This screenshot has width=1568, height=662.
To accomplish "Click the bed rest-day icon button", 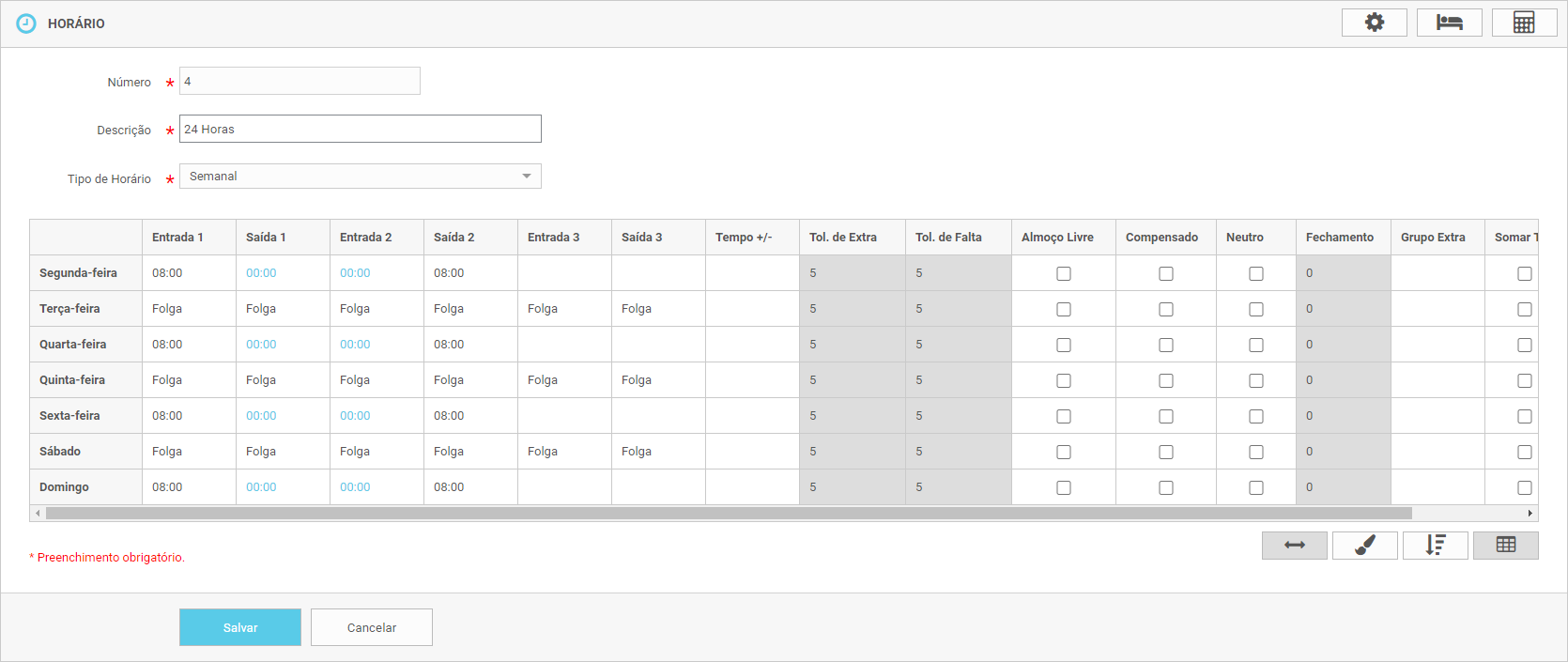I will pos(1449,23).
